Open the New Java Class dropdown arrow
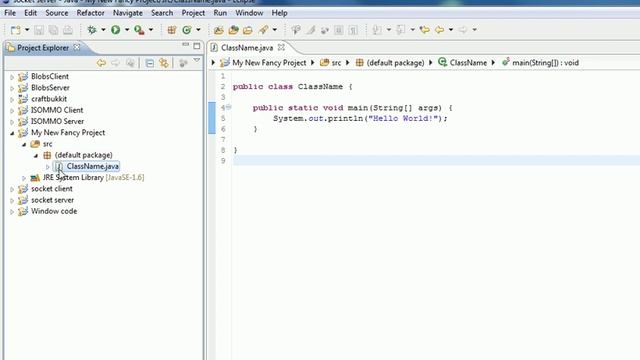 pos(198,30)
